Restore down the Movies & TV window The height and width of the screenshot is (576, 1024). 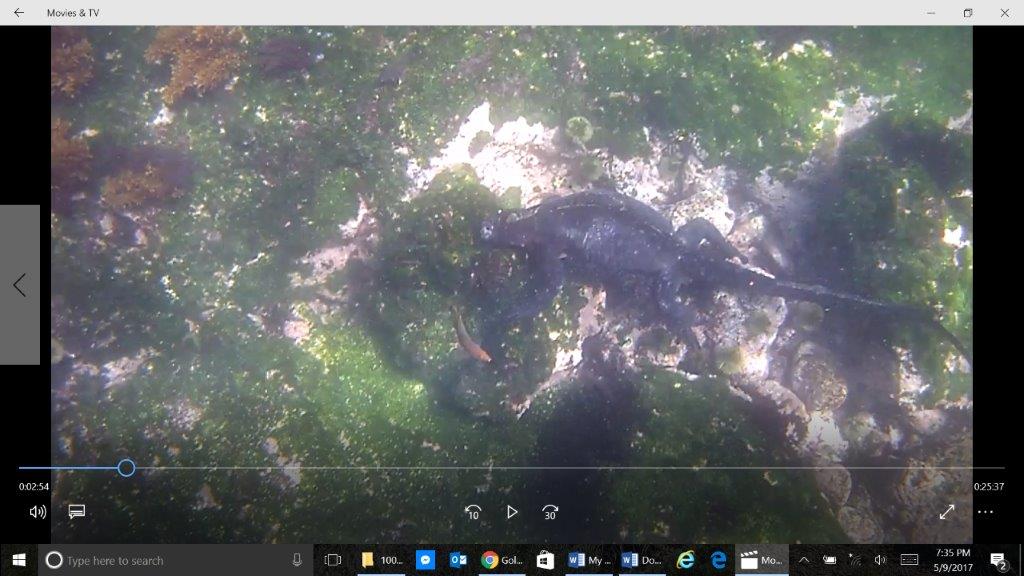(968, 12)
